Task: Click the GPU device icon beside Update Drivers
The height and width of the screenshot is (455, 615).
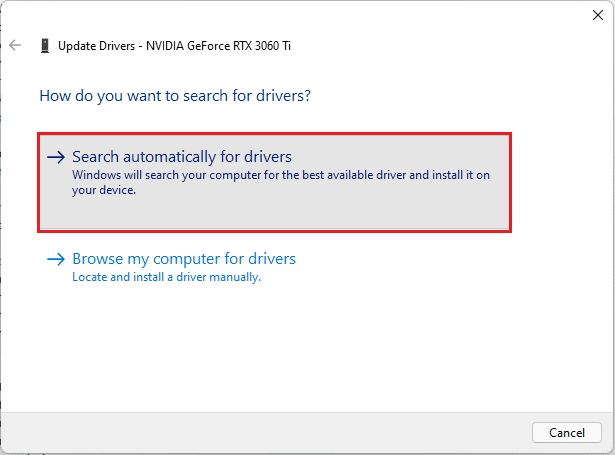Action: pyautogui.click(x=45, y=46)
